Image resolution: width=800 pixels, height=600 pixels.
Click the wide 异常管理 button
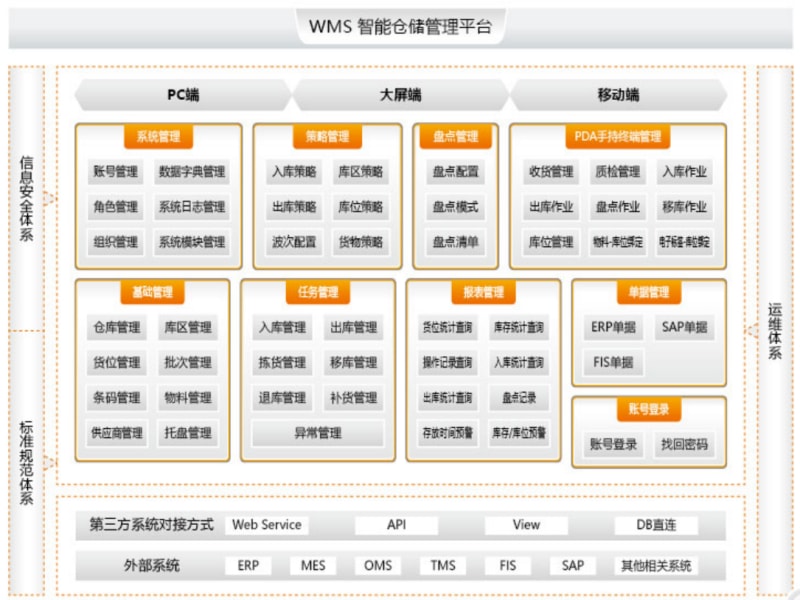(317, 433)
